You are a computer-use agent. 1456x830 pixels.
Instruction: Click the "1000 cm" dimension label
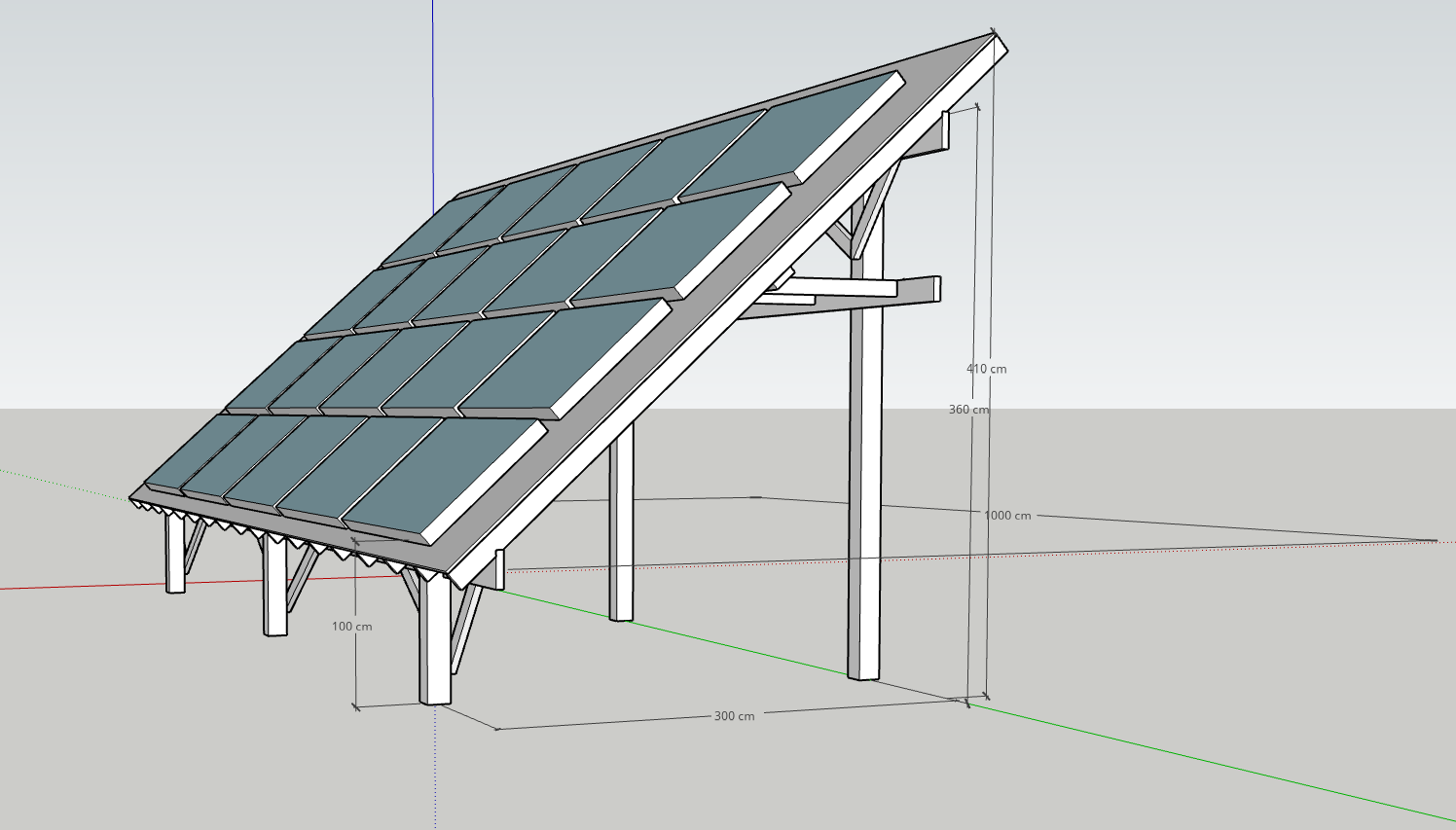(1006, 516)
